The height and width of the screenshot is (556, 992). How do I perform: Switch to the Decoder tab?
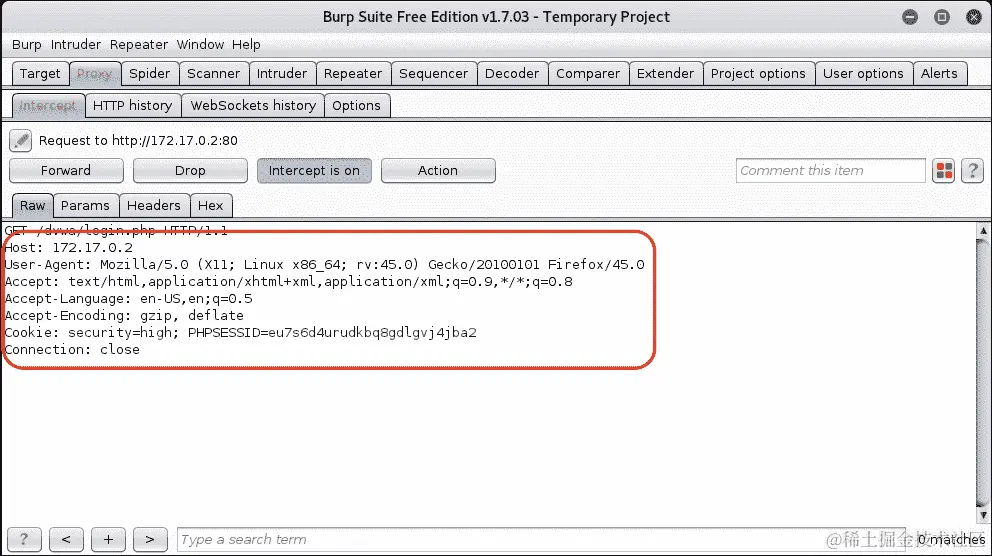tap(512, 73)
